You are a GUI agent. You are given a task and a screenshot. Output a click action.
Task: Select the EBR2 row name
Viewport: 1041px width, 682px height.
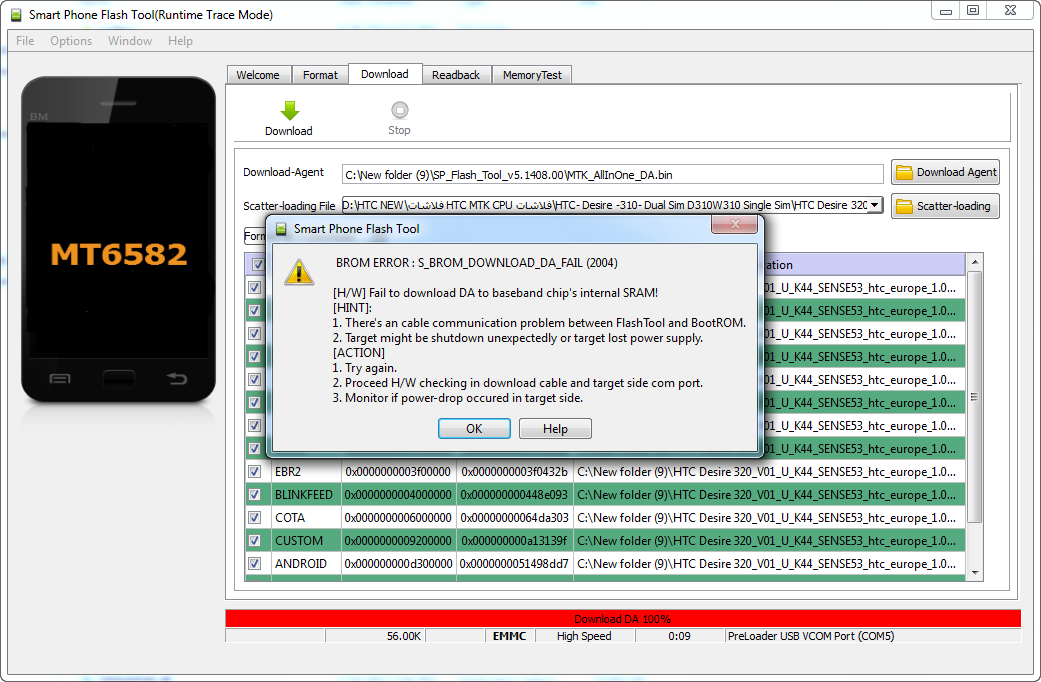click(288, 471)
